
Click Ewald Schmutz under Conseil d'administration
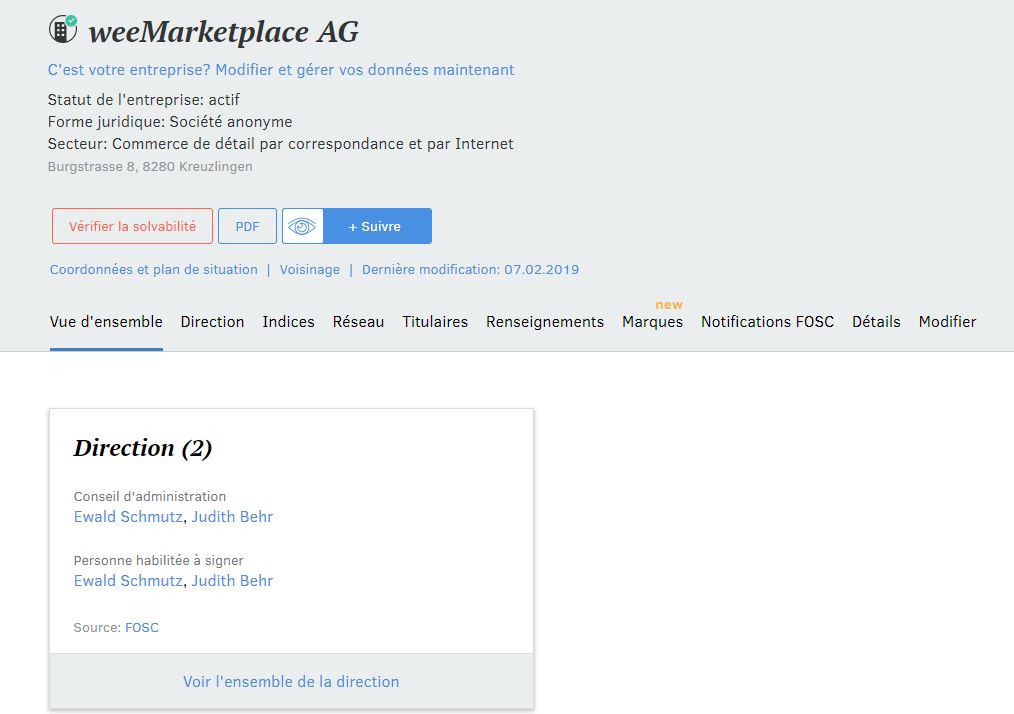[x=128, y=517]
